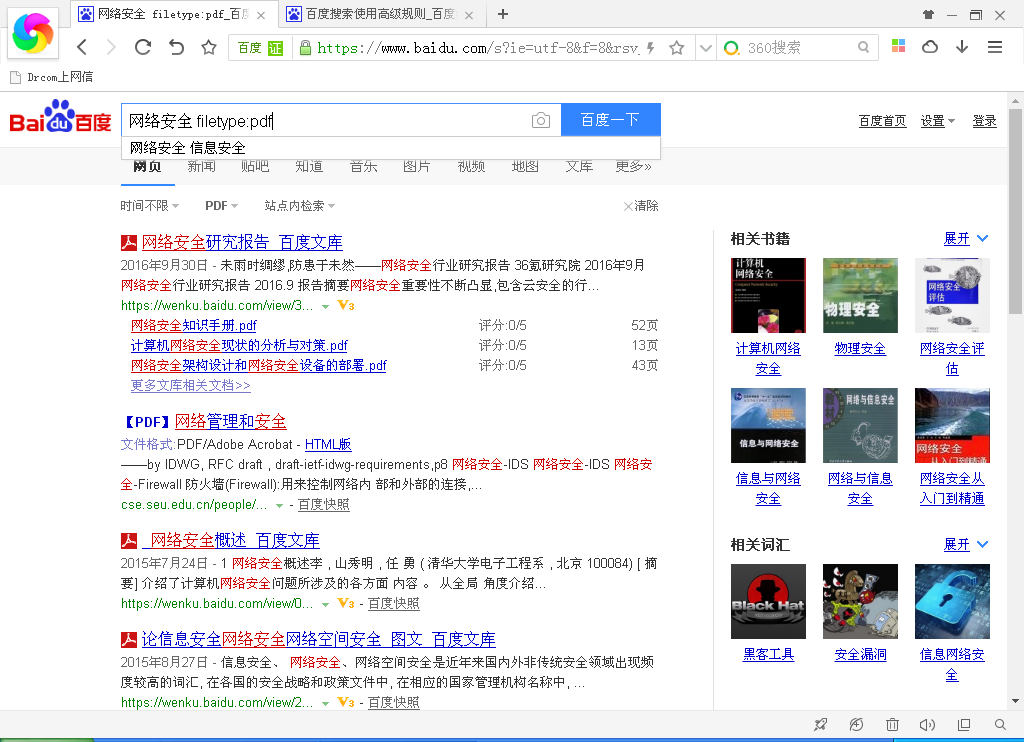
Task: Click the Baidu logo
Action: (x=60, y=117)
